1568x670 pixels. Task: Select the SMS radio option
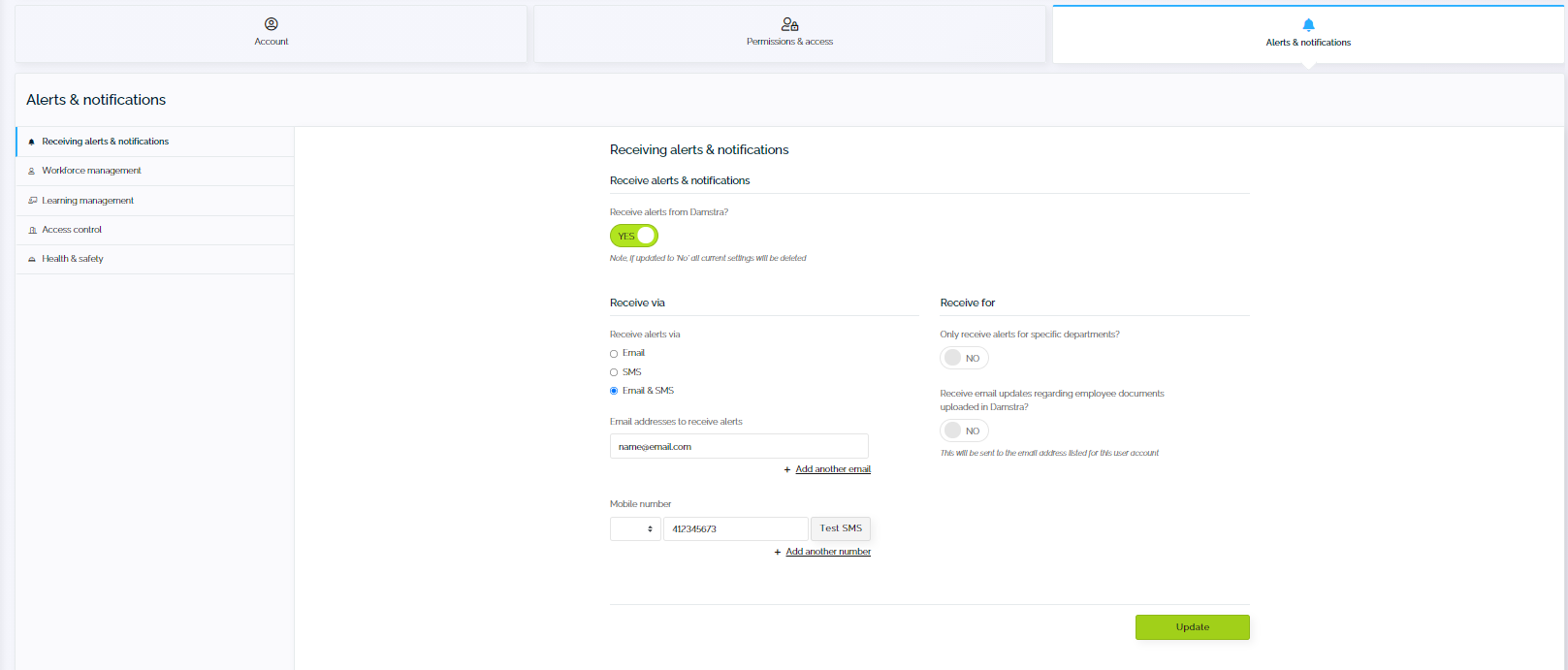614,372
